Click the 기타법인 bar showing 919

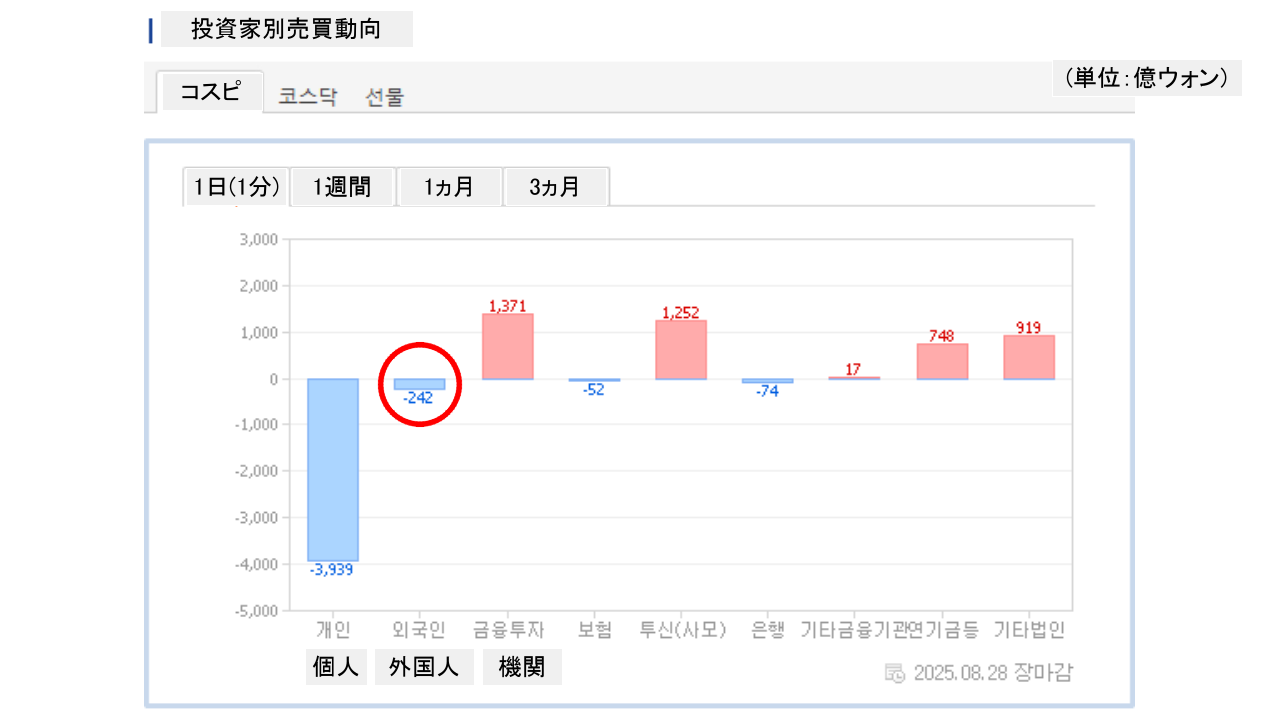(x=1029, y=357)
